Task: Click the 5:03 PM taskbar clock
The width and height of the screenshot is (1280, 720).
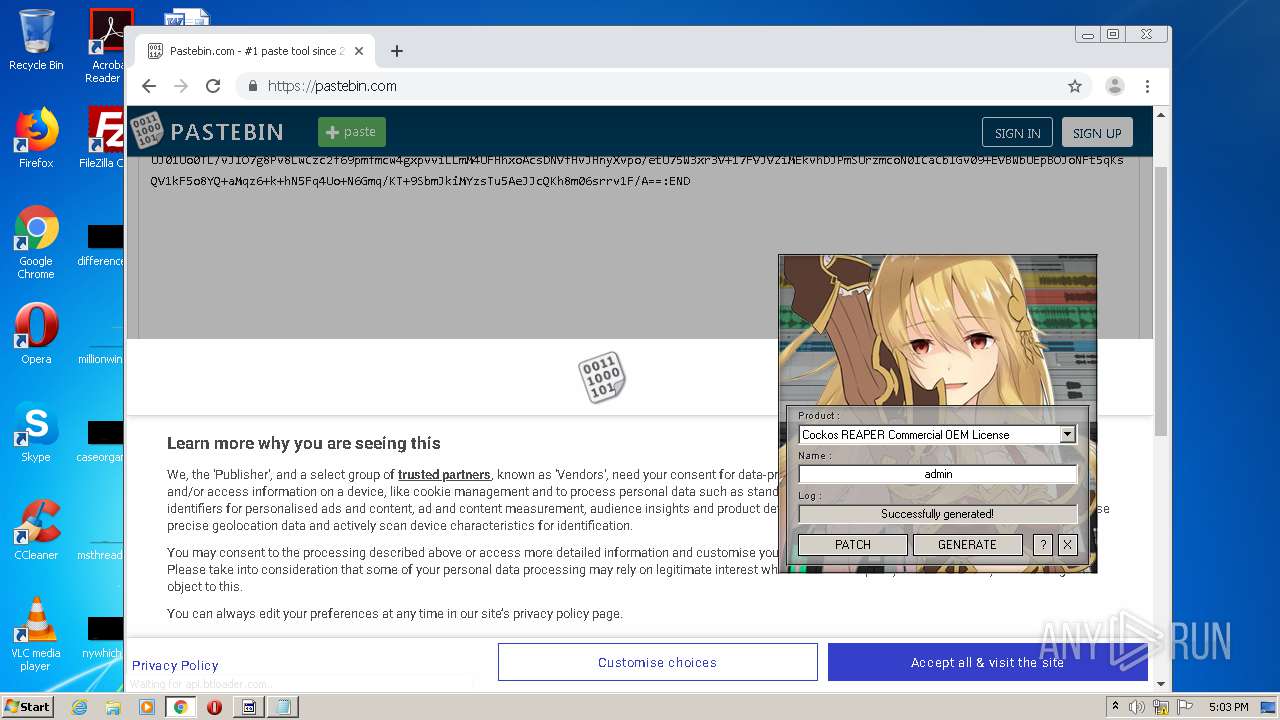Action: point(1228,707)
